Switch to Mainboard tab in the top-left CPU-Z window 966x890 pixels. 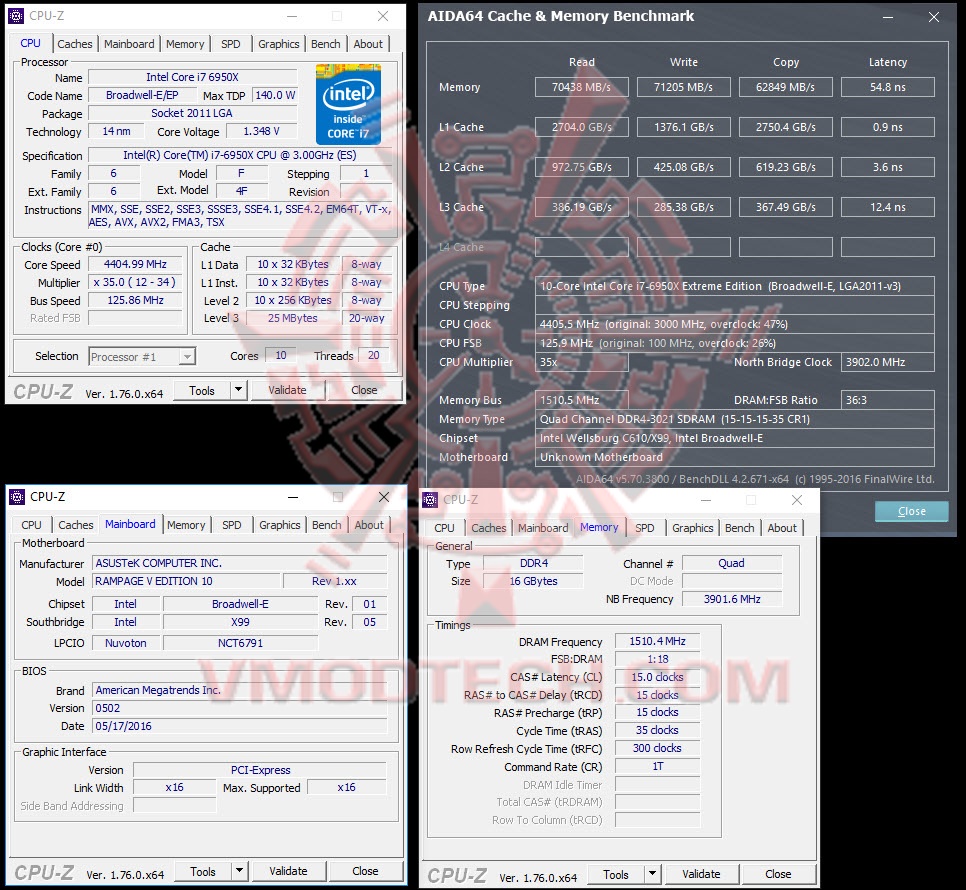[x=129, y=44]
